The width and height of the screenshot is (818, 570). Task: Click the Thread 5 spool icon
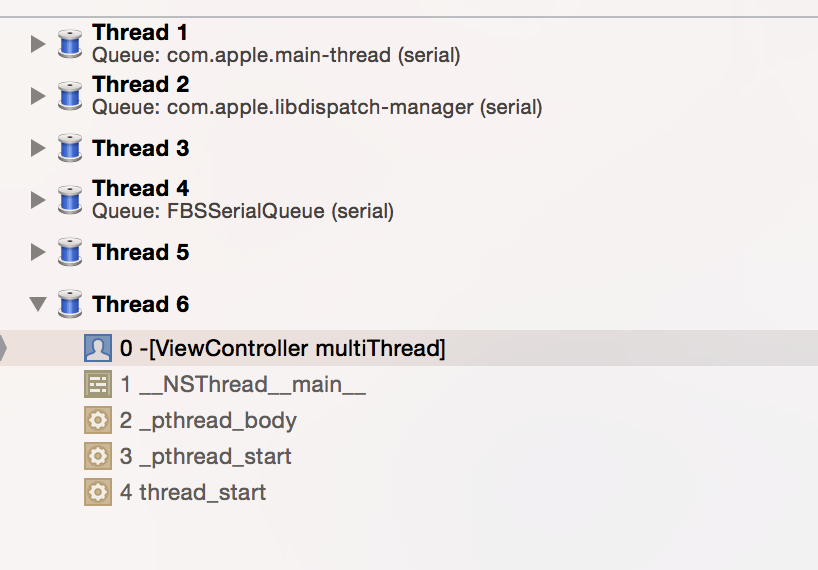point(69,252)
